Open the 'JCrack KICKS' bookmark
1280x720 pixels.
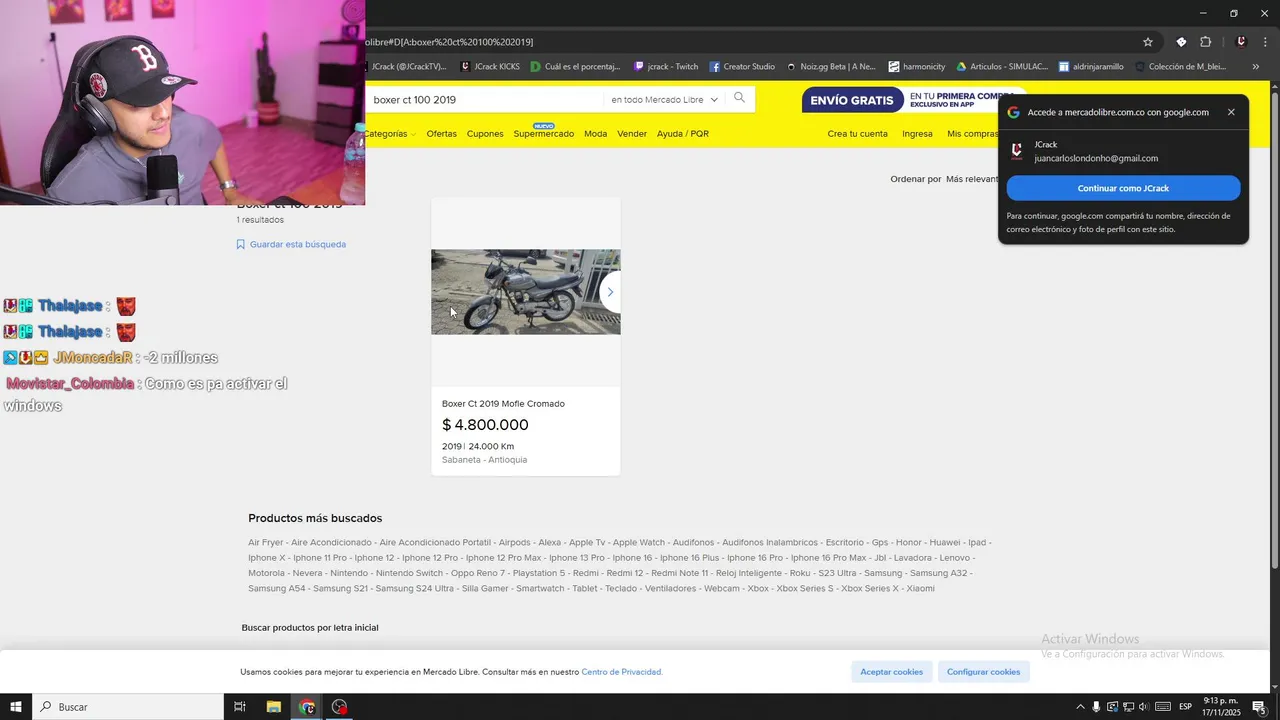coord(490,67)
